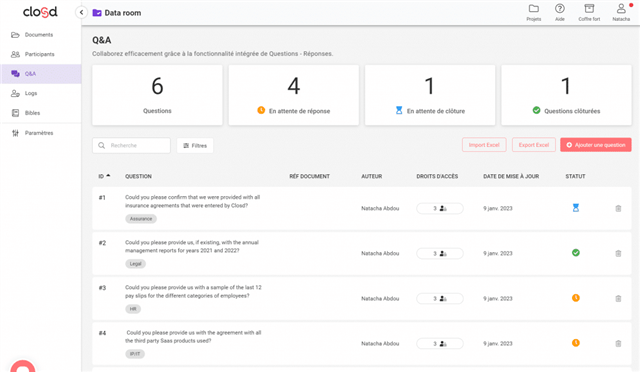Delete question #4 with trash icon
Image resolution: width=640 pixels, height=372 pixels.
coord(618,343)
